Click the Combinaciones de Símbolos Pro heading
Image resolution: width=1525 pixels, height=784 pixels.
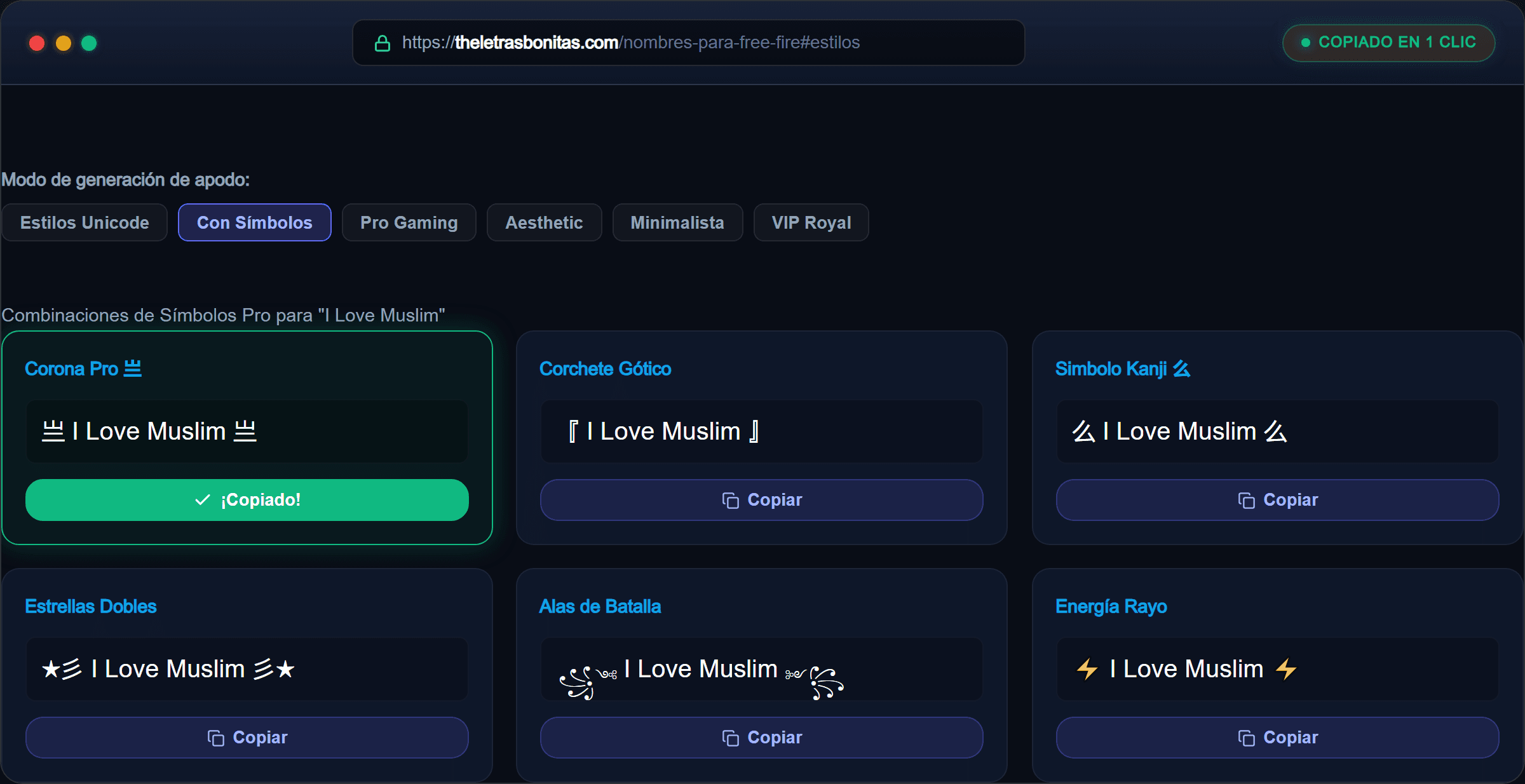[x=223, y=315]
